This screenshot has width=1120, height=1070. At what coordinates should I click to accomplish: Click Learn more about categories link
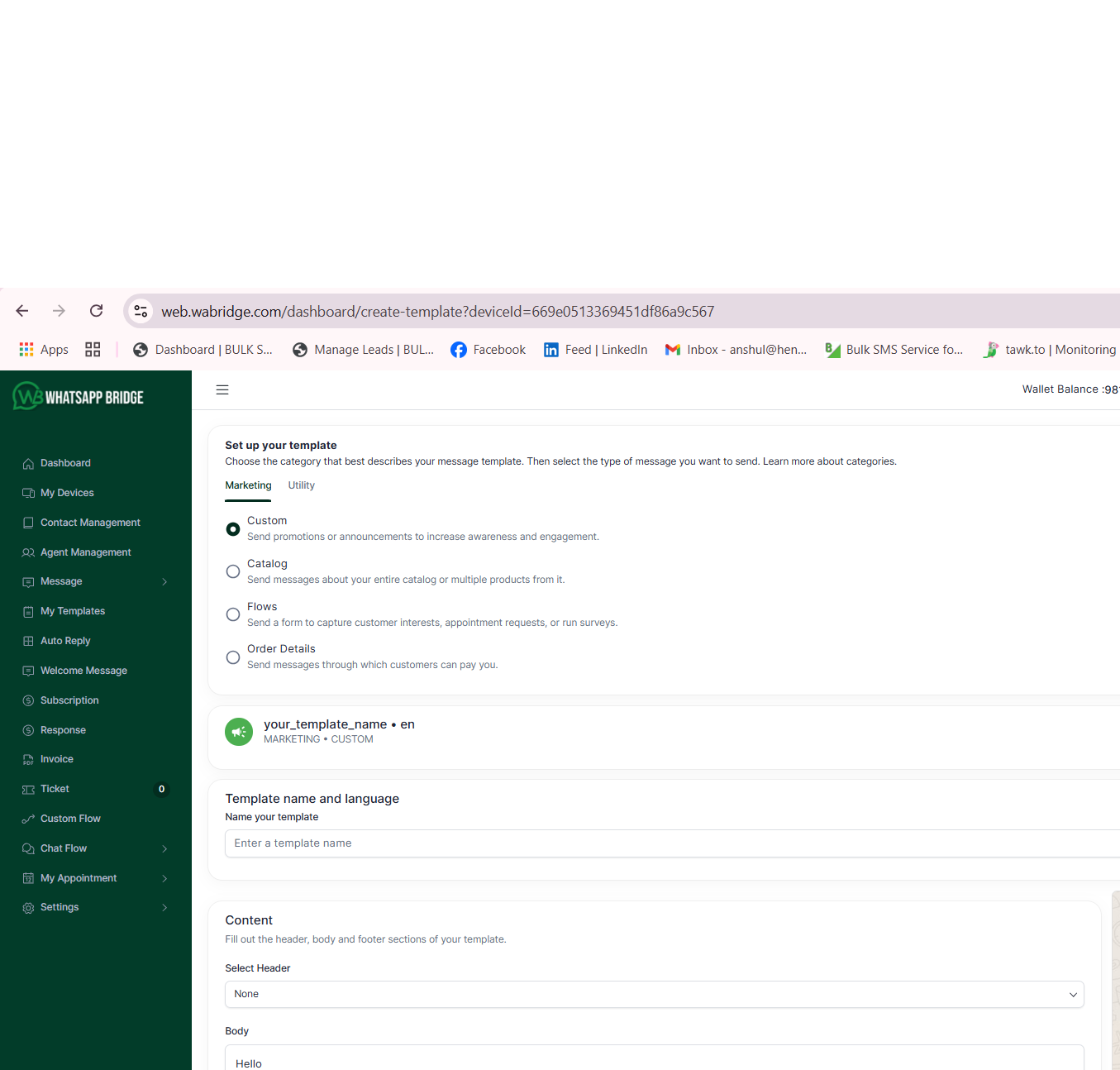pos(829,461)
